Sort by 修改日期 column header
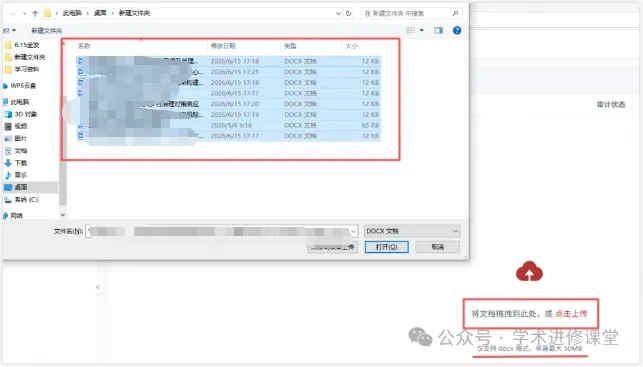Image resolution: width=643 pixels, height=367 pixels. point(223,46)
